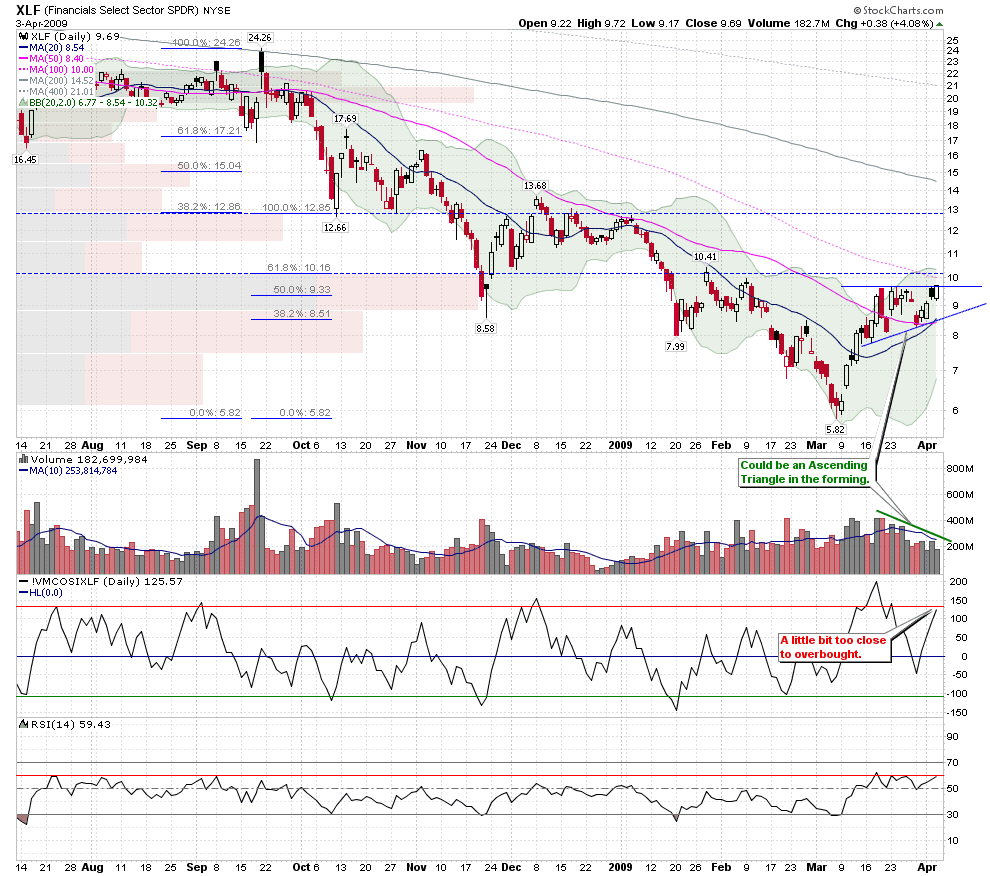Click the 38.2%: 8.51 Fibonacci label
The width and height of the screenshot is (990, 876).
[302, 313]
